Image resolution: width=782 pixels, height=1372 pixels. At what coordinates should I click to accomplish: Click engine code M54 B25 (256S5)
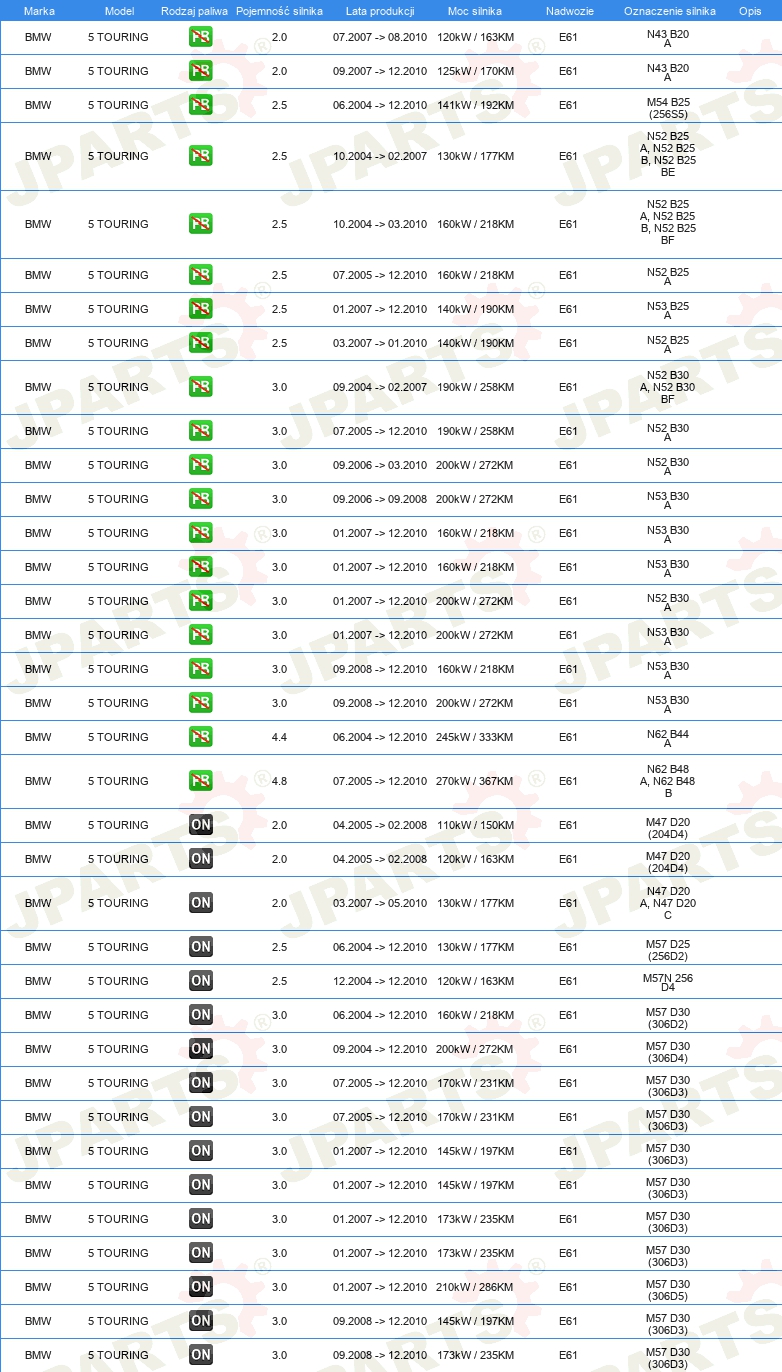(x=668, y=108)
